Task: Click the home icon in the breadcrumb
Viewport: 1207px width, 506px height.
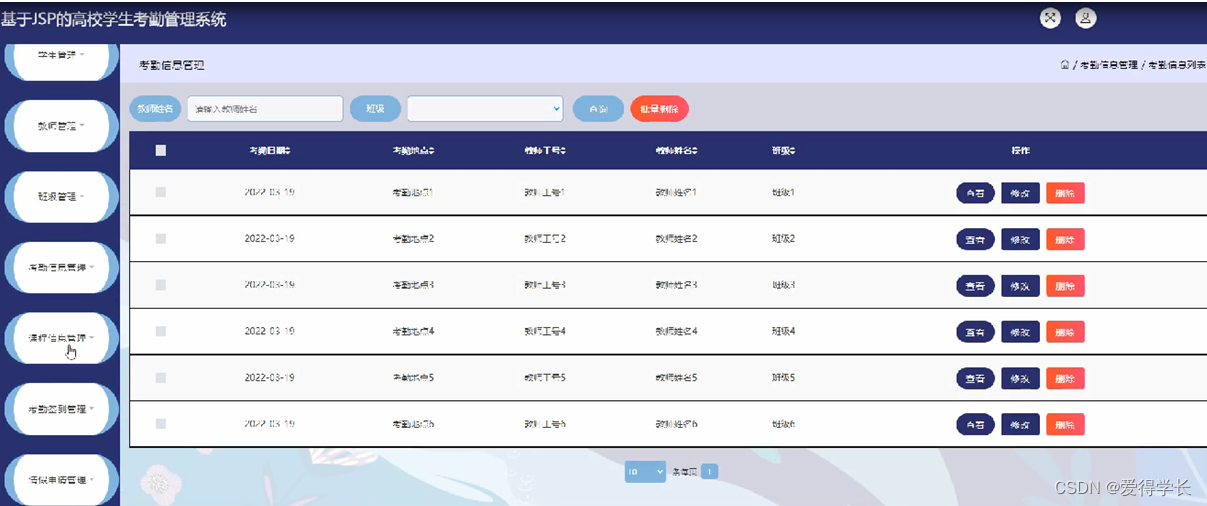Action: (x=1065, y=65)
